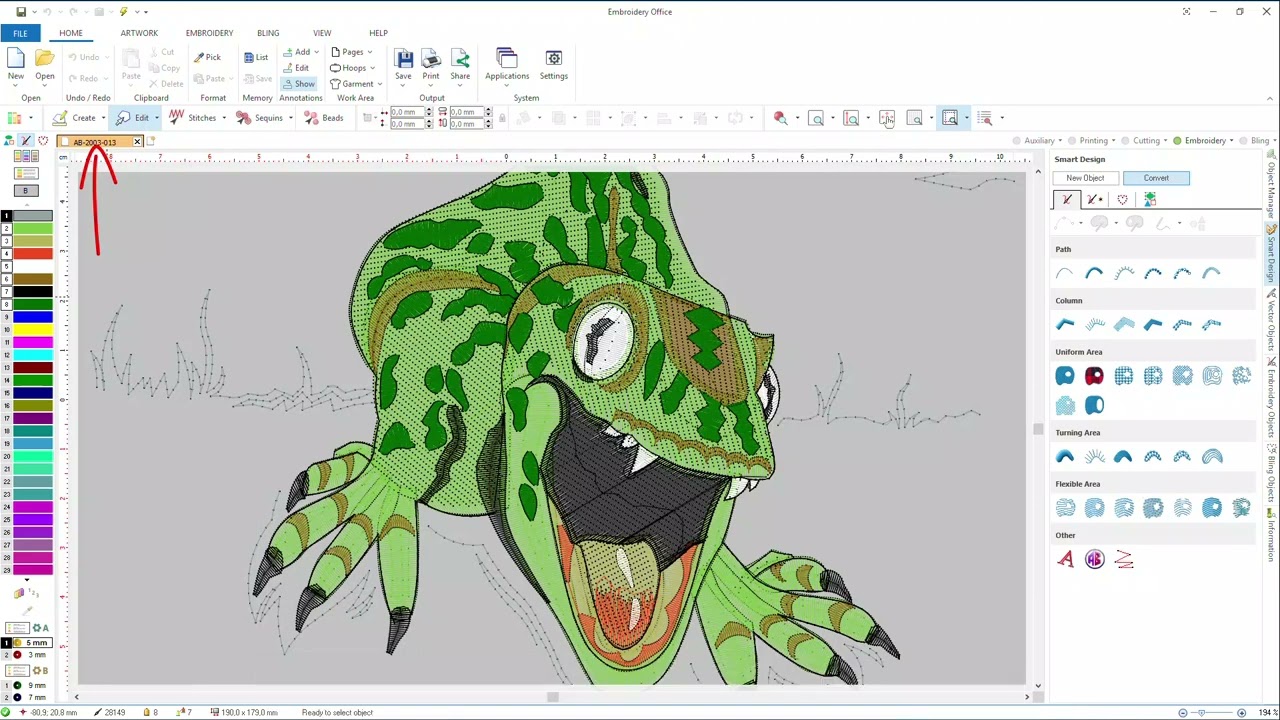Image resolution: width=1280 pixels, height=720 pixels.
Task: Click the New document icon
Action: click(16, 59)
